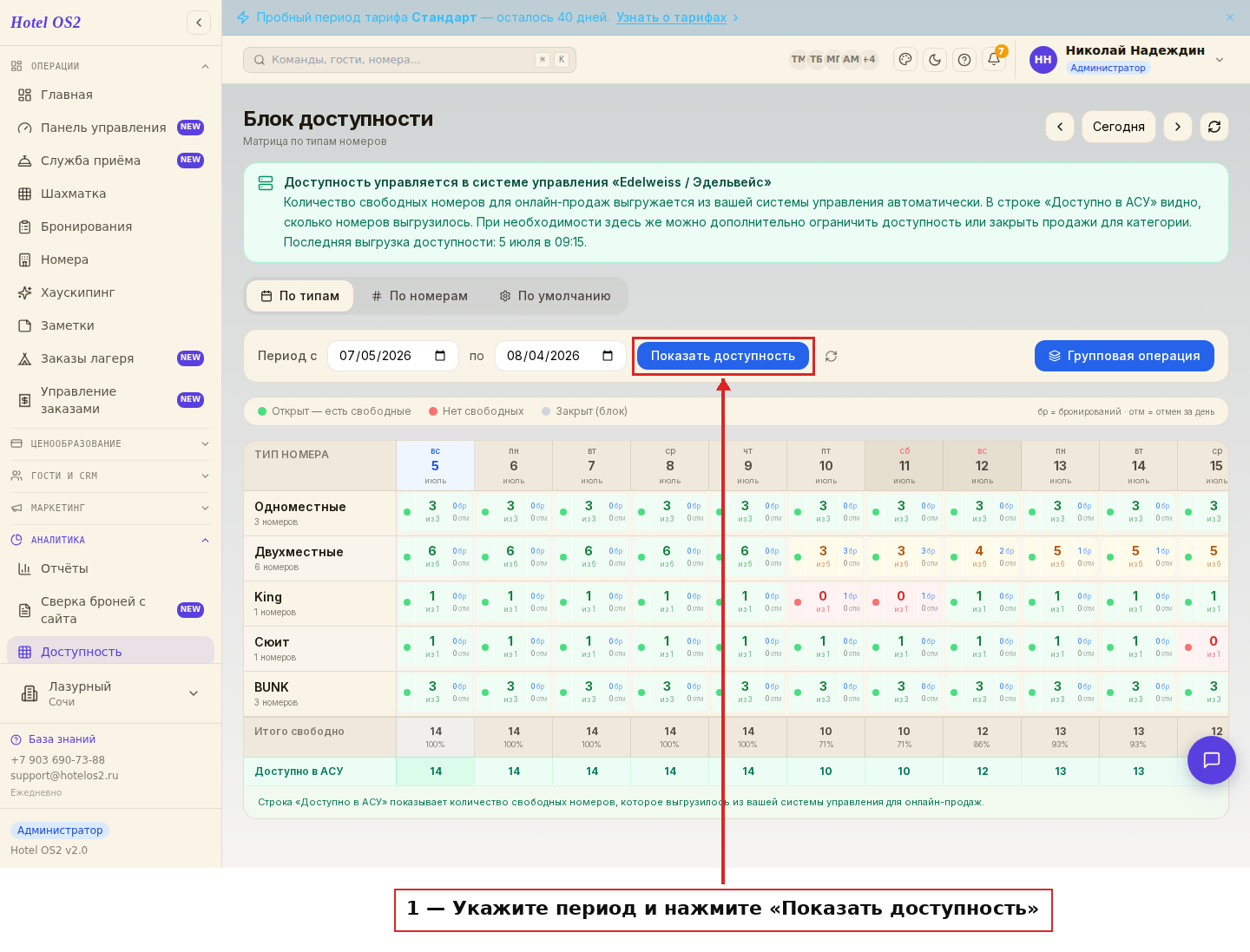Expand the ГОСТИ И CRM section
1250x952 pixels.
(110, 476)
